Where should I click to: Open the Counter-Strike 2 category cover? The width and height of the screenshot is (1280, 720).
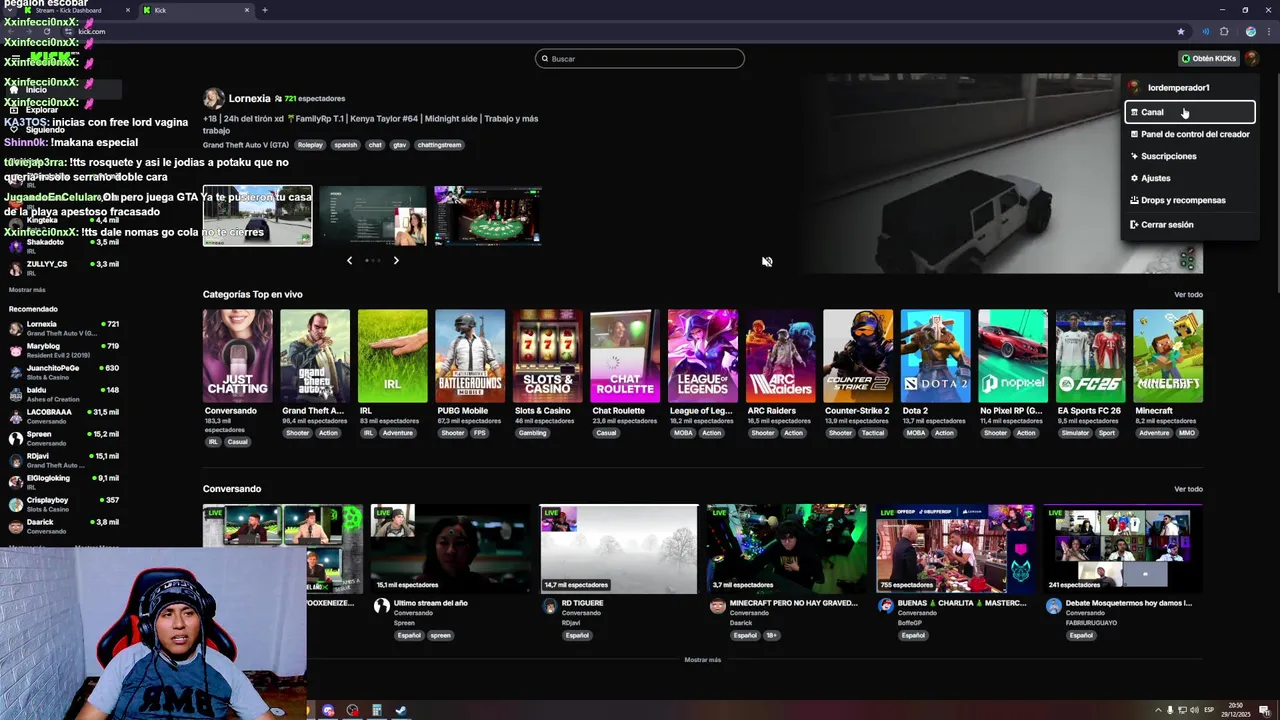click(858, 356)
